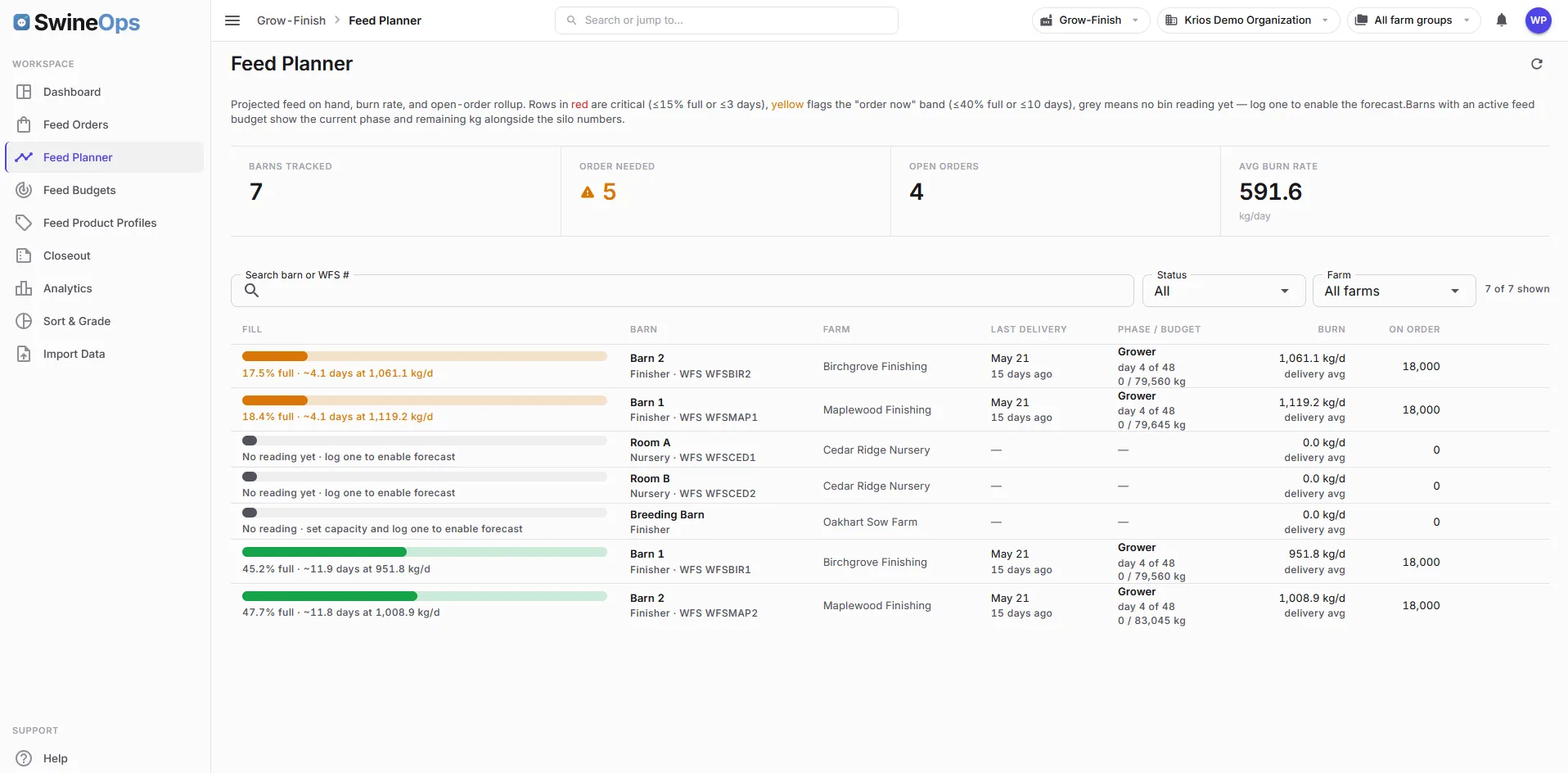Viewport: 1568px width, 773px height.
Task: Click the hamburger menu icon
Action: point(232,20)
